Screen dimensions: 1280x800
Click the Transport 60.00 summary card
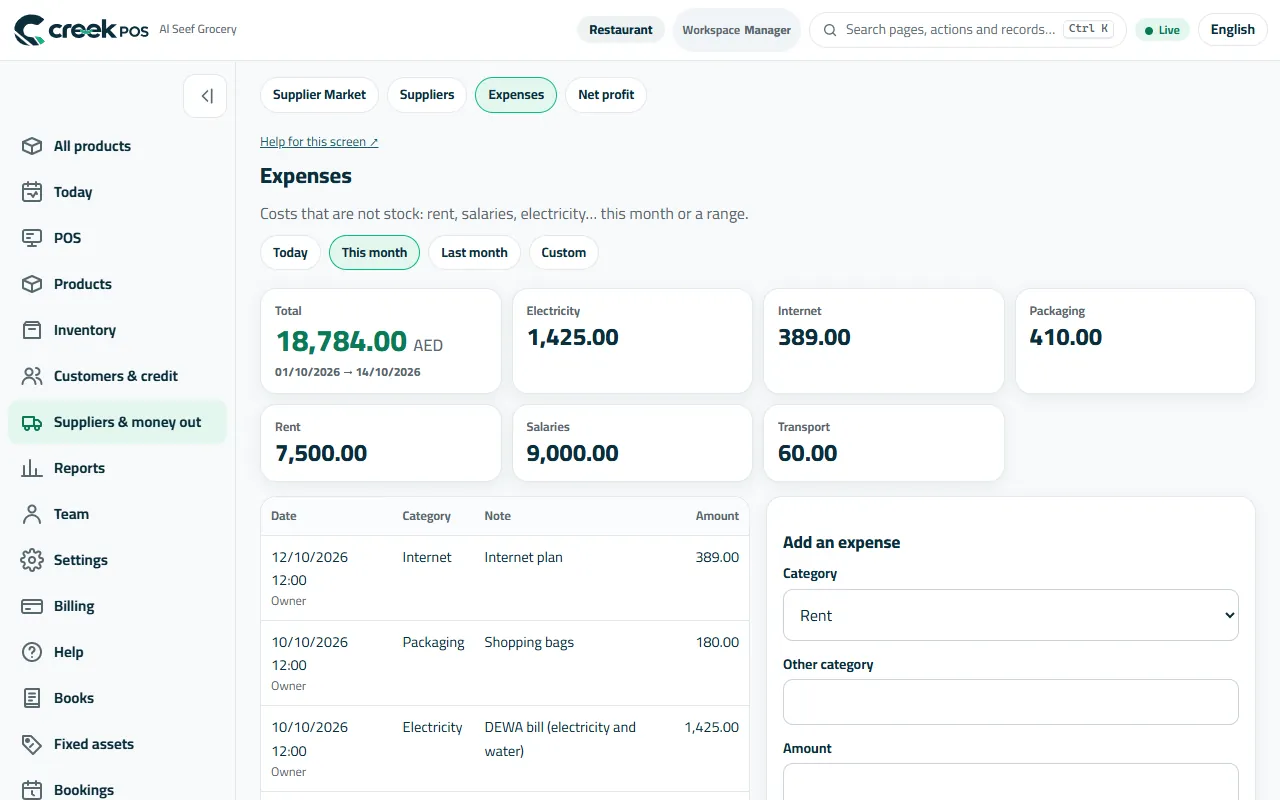pos(883,443)
